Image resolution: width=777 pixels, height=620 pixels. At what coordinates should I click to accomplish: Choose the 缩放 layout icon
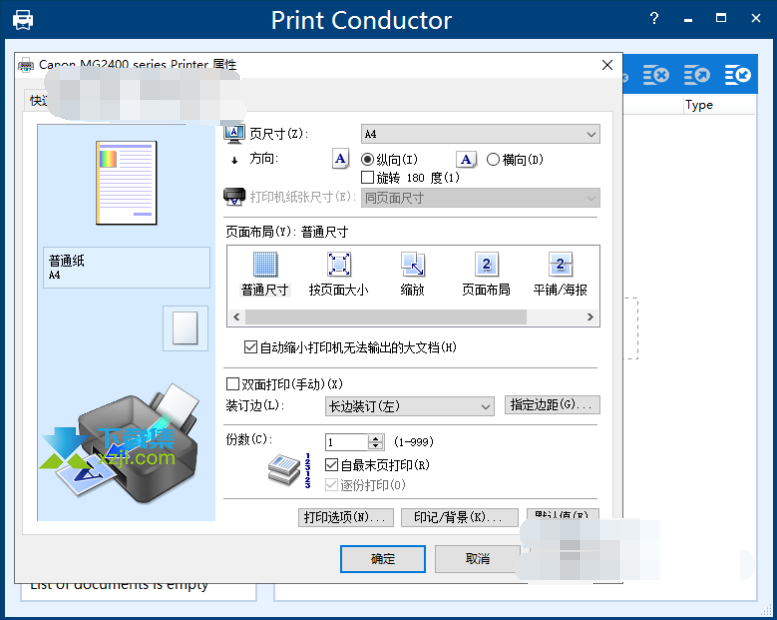click(x=412, y=264)
